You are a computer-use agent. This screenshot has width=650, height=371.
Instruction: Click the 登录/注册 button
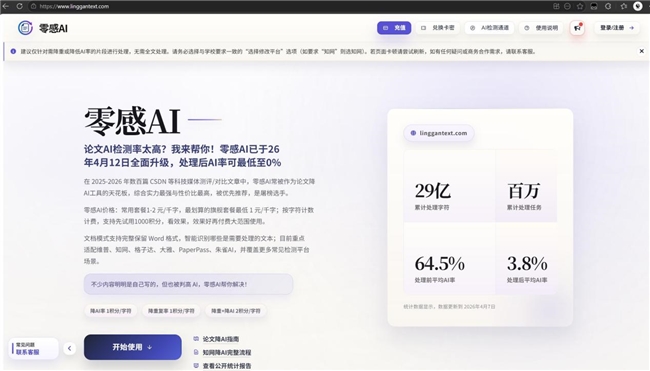point(616,28)
